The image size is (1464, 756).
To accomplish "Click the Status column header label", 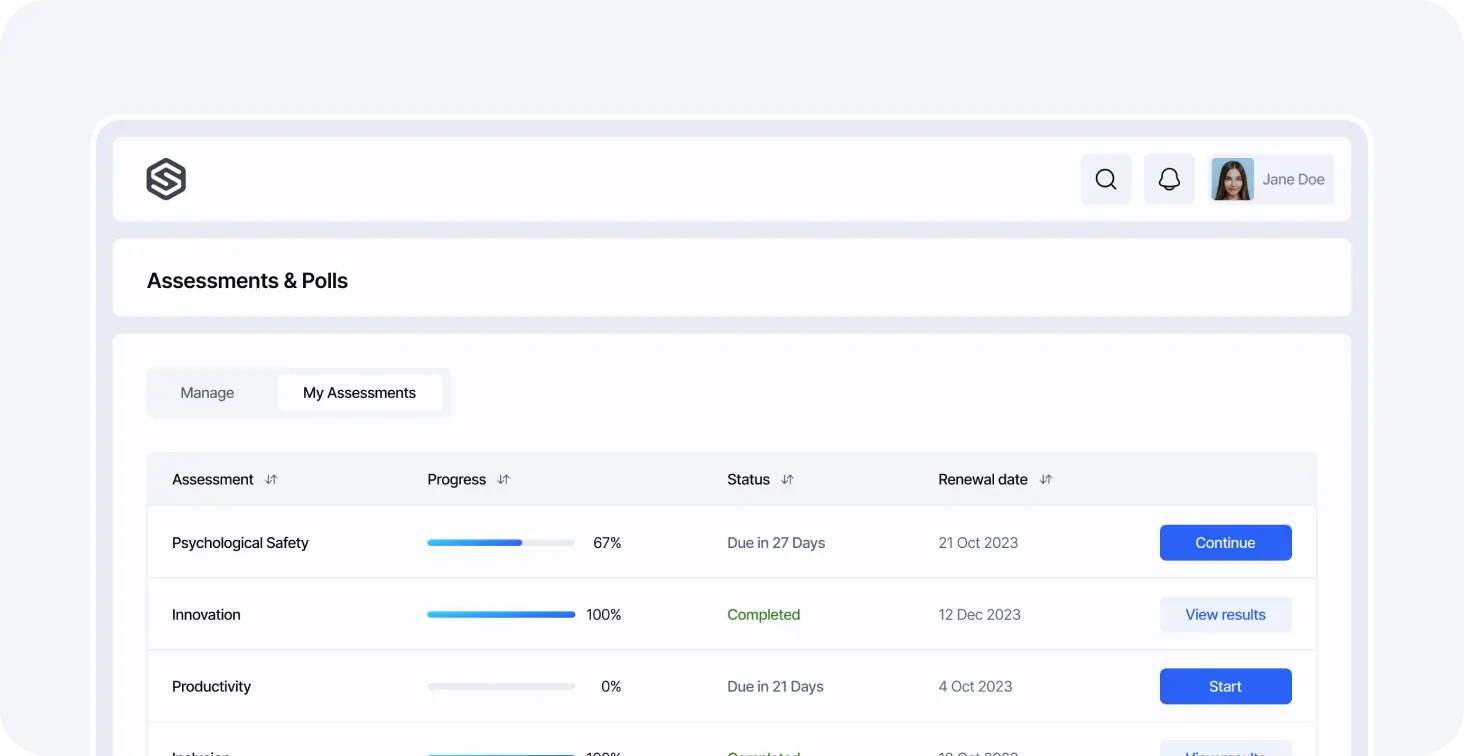I will (748, 480).
